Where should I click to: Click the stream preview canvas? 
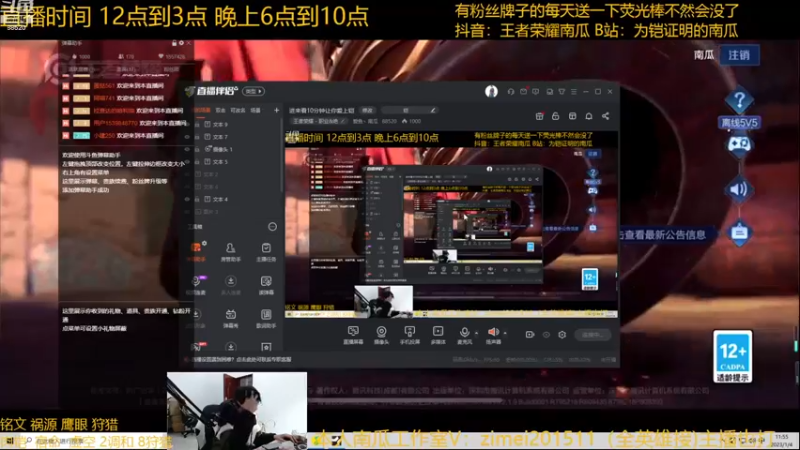click(451, 224)
